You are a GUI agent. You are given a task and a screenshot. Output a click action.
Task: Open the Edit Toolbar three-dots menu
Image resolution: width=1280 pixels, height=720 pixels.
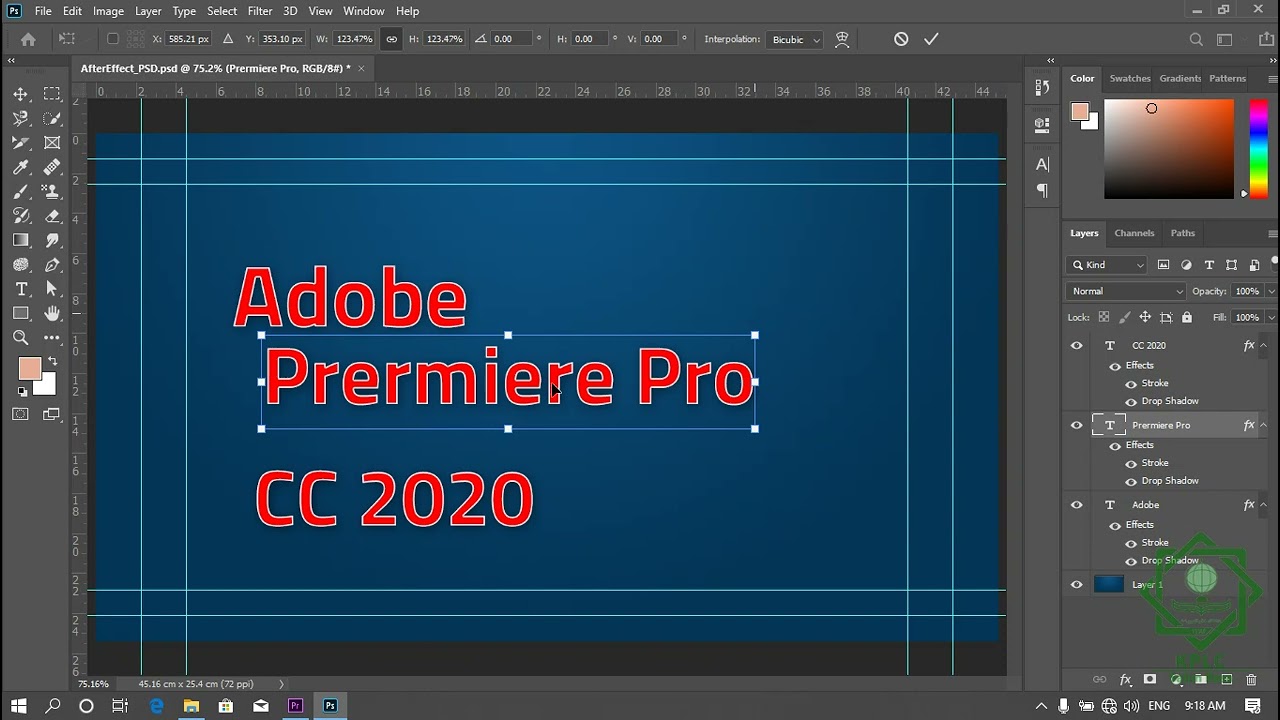tap(52, 338)
